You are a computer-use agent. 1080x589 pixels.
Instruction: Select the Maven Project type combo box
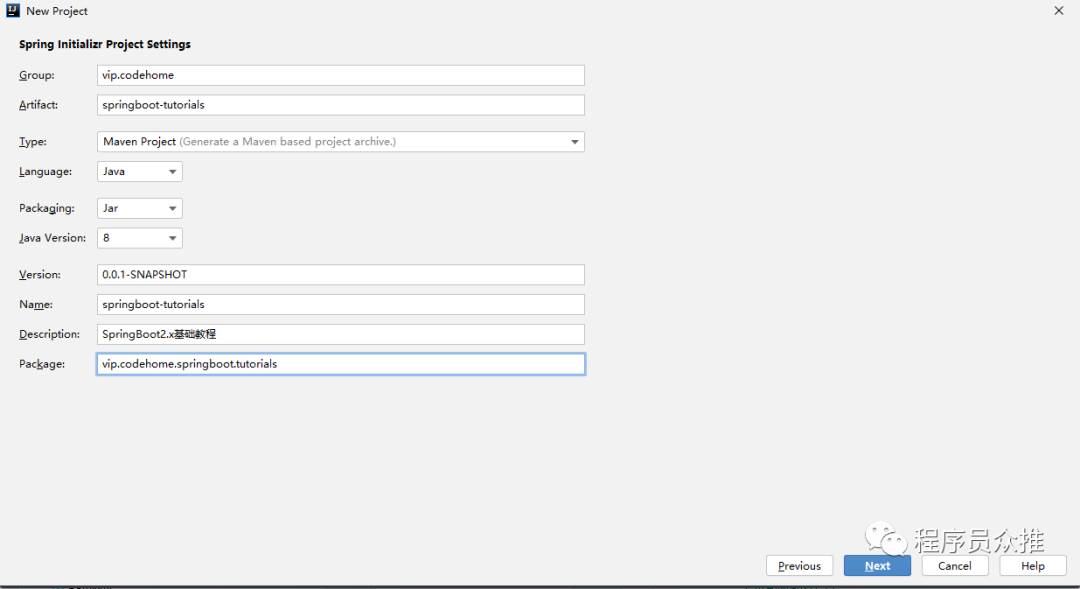341,142
